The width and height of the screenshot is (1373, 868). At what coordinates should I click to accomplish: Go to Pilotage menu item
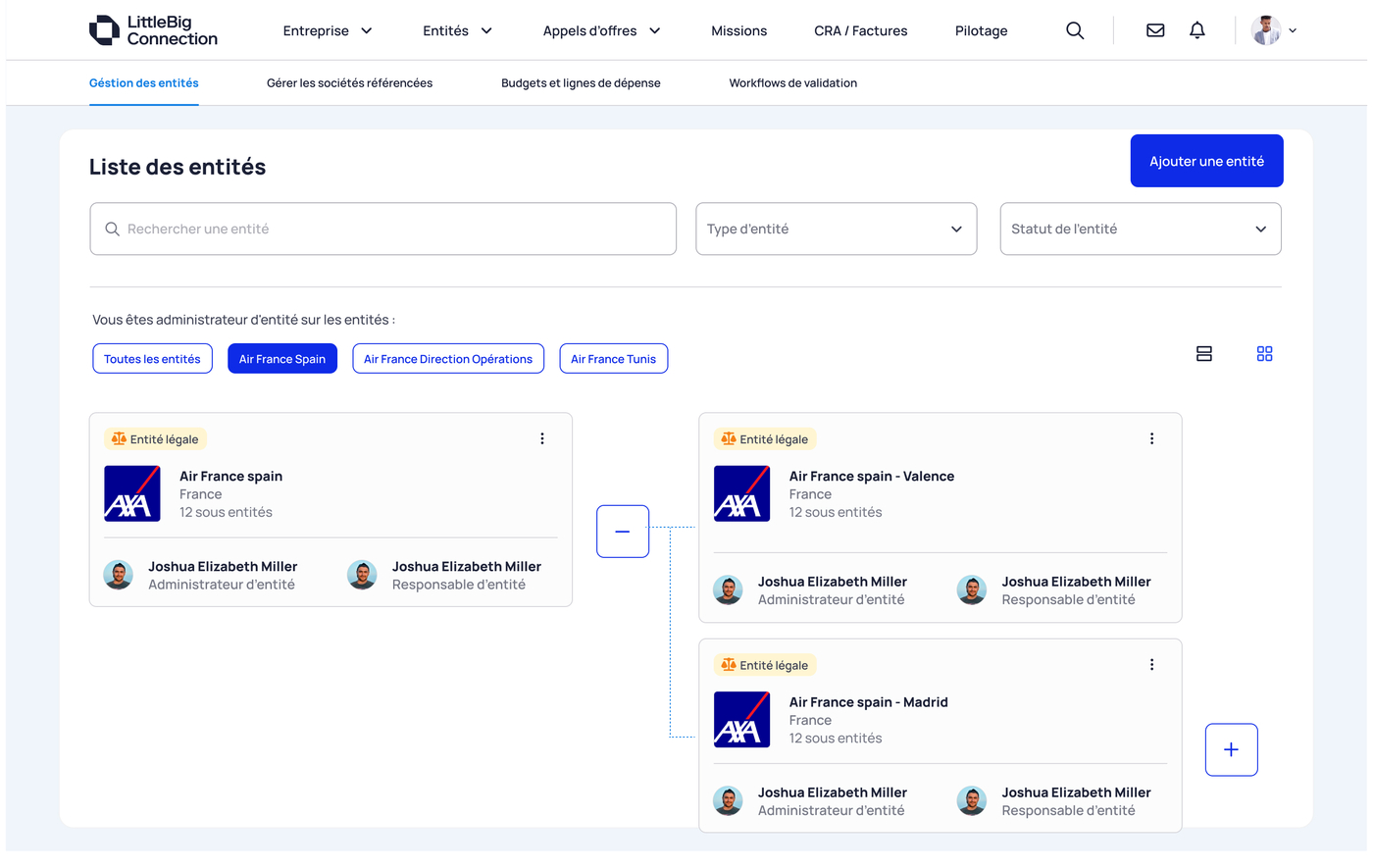coord(982,30)
